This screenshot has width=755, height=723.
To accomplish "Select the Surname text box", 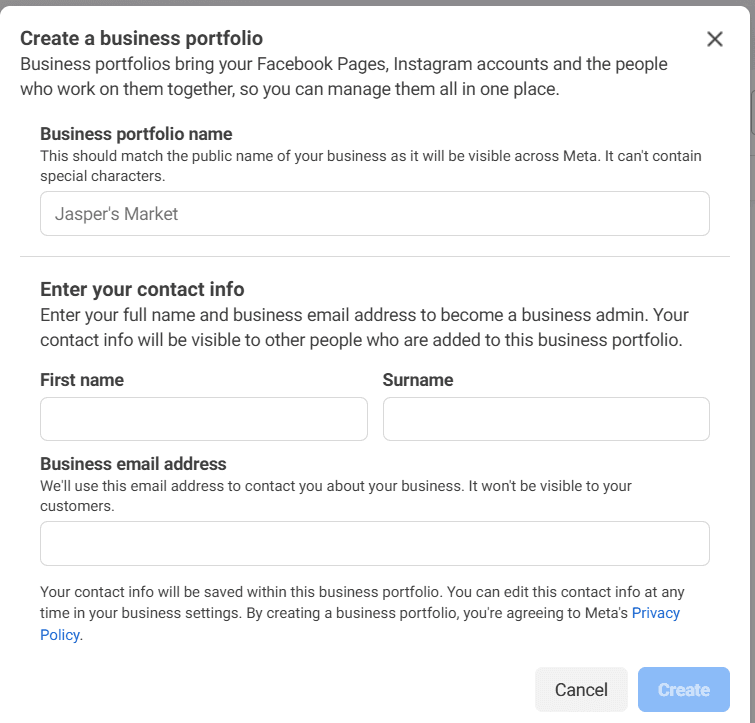I will pos(546,419).
